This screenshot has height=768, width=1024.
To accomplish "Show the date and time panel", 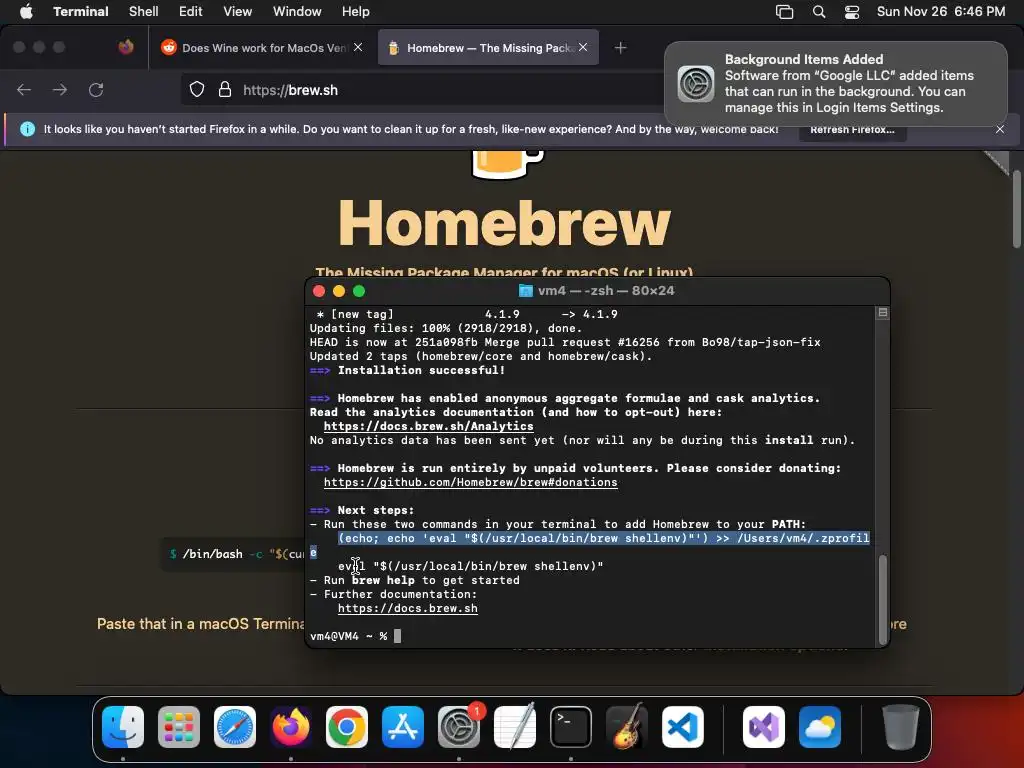I will (x=940, y=12).
